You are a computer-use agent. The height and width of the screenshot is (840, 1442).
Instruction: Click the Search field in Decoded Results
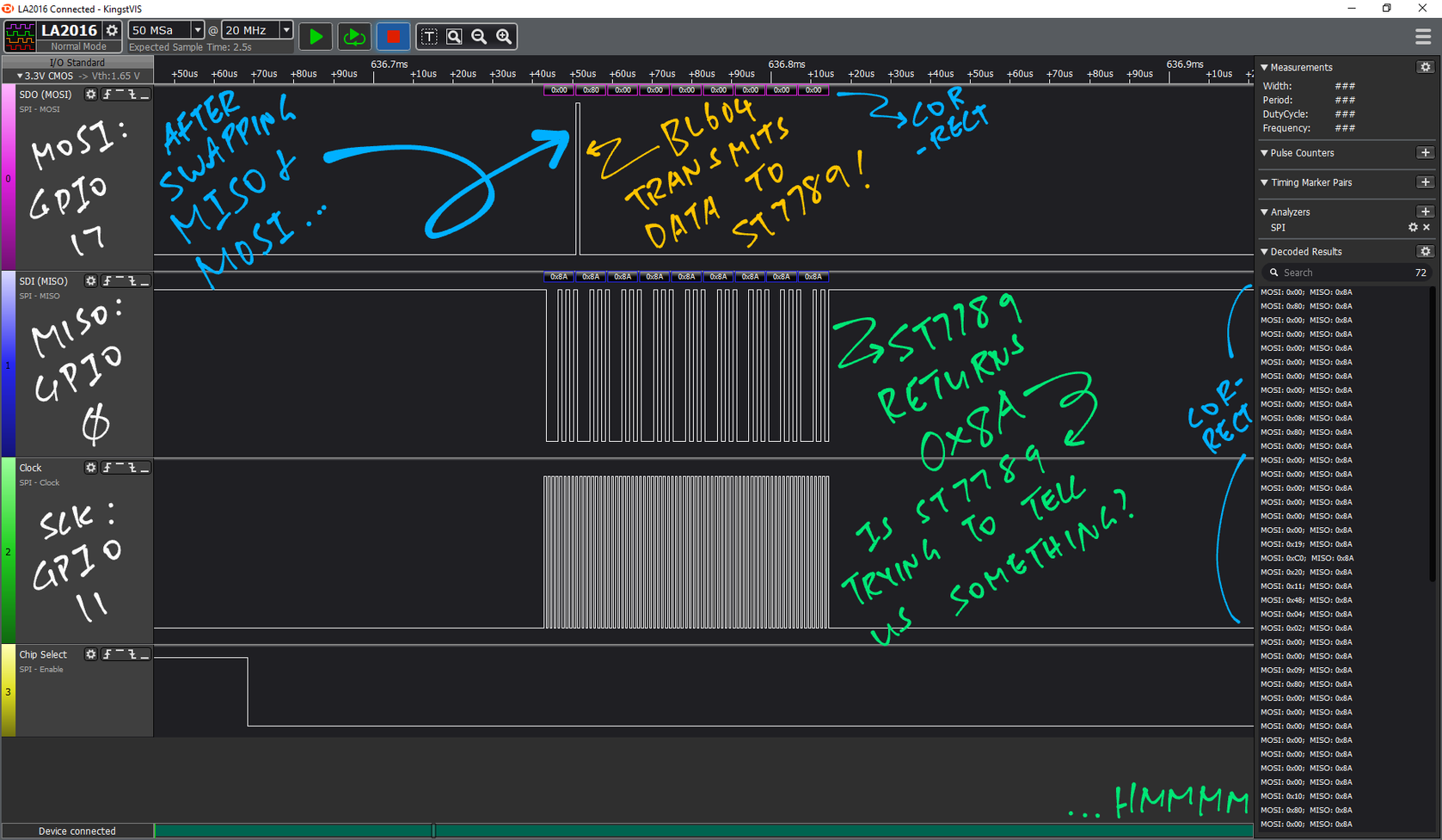point(1341,273)
